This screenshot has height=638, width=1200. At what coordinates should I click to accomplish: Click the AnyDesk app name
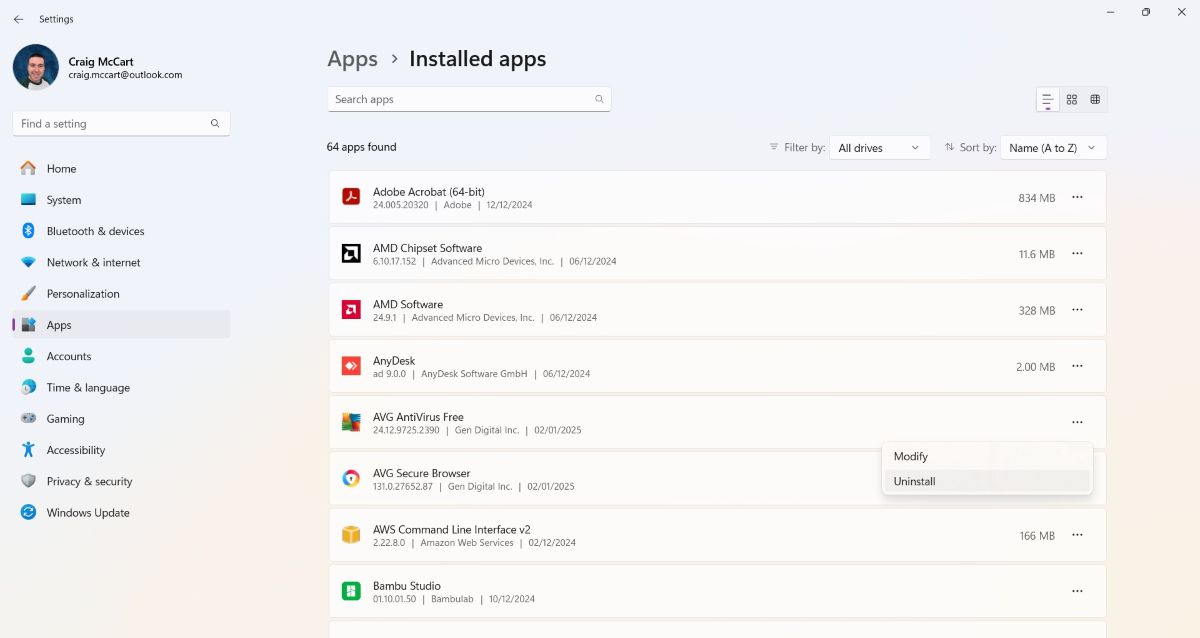(394, 361)
